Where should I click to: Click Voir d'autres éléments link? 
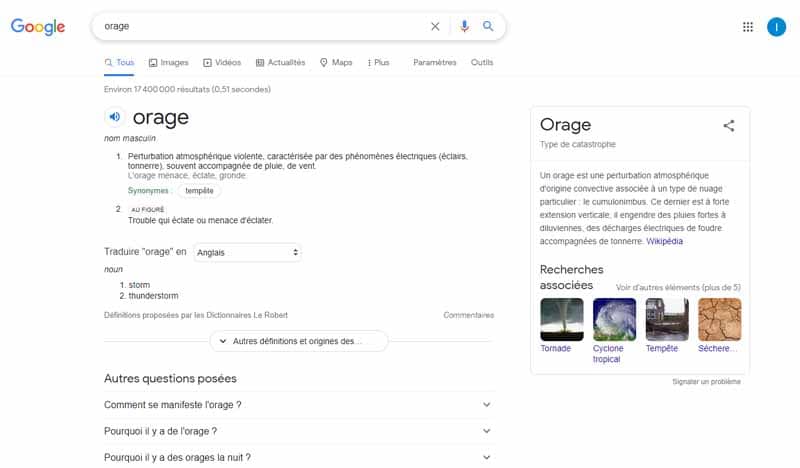coord(678,287)
